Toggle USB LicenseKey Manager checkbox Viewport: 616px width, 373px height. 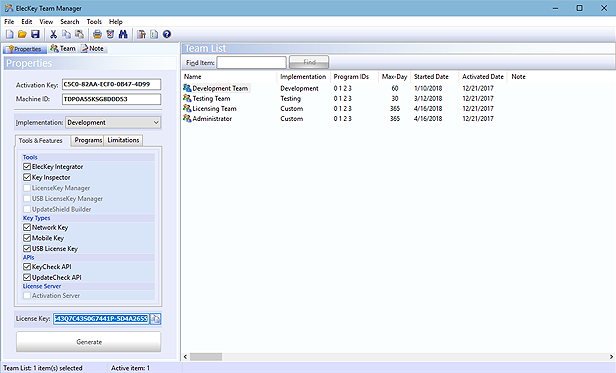click(x=27, y=198)
